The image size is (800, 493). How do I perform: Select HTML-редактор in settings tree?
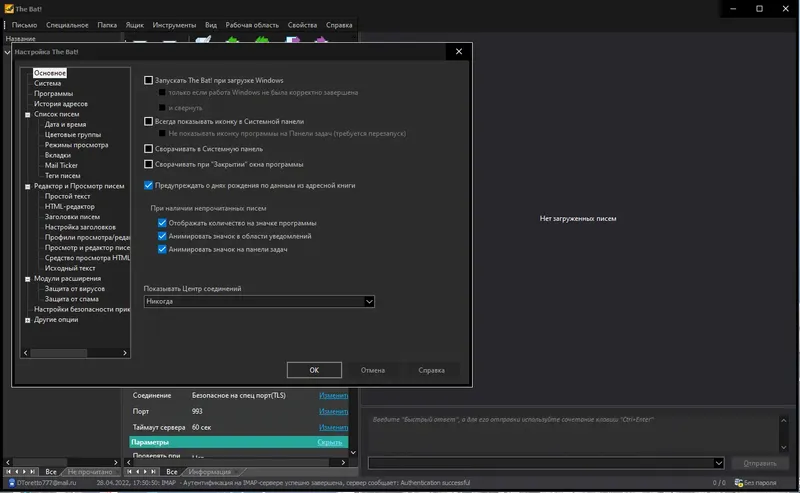(69, 207)
